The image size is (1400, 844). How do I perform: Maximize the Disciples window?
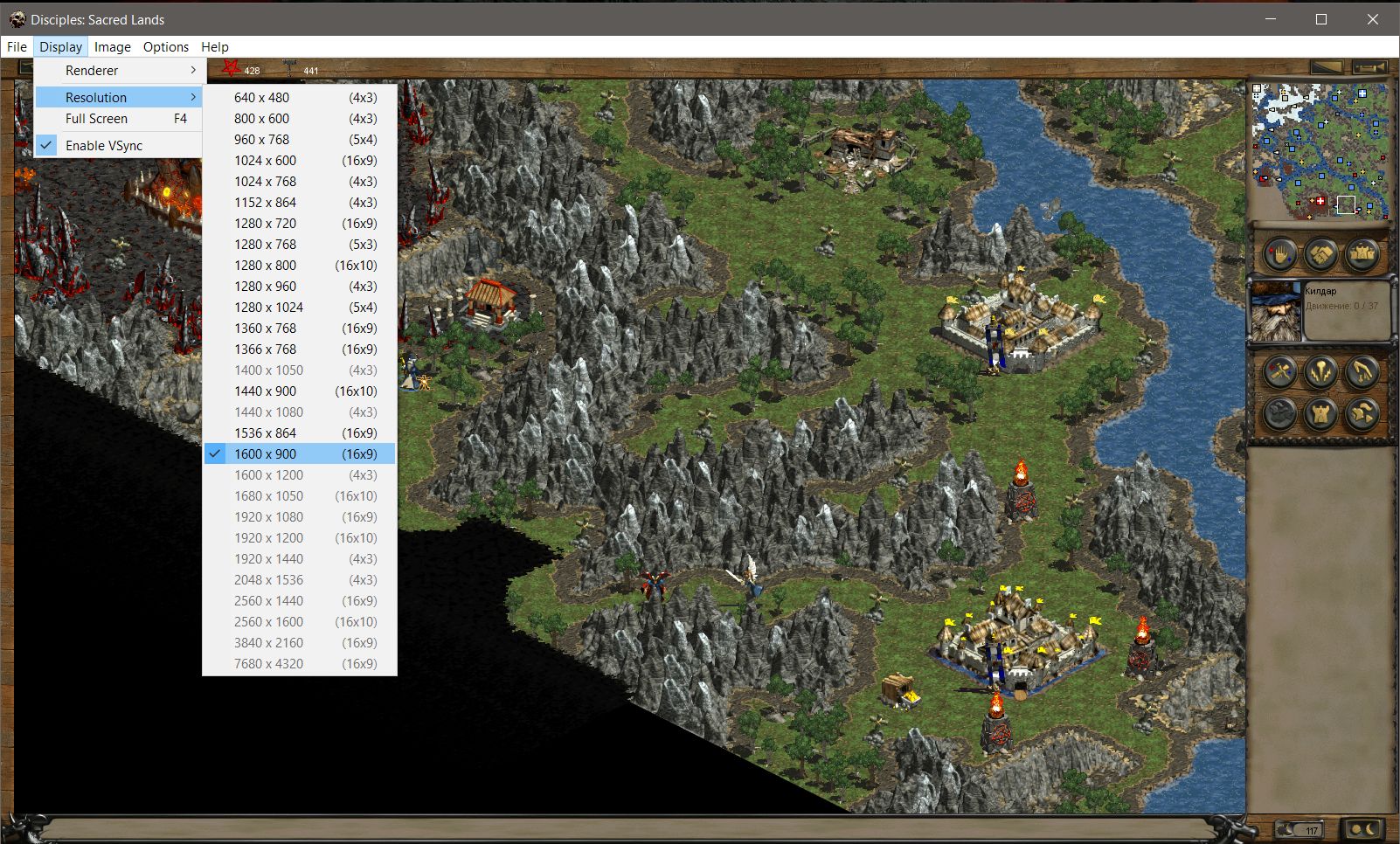[x=1321, y=19]
